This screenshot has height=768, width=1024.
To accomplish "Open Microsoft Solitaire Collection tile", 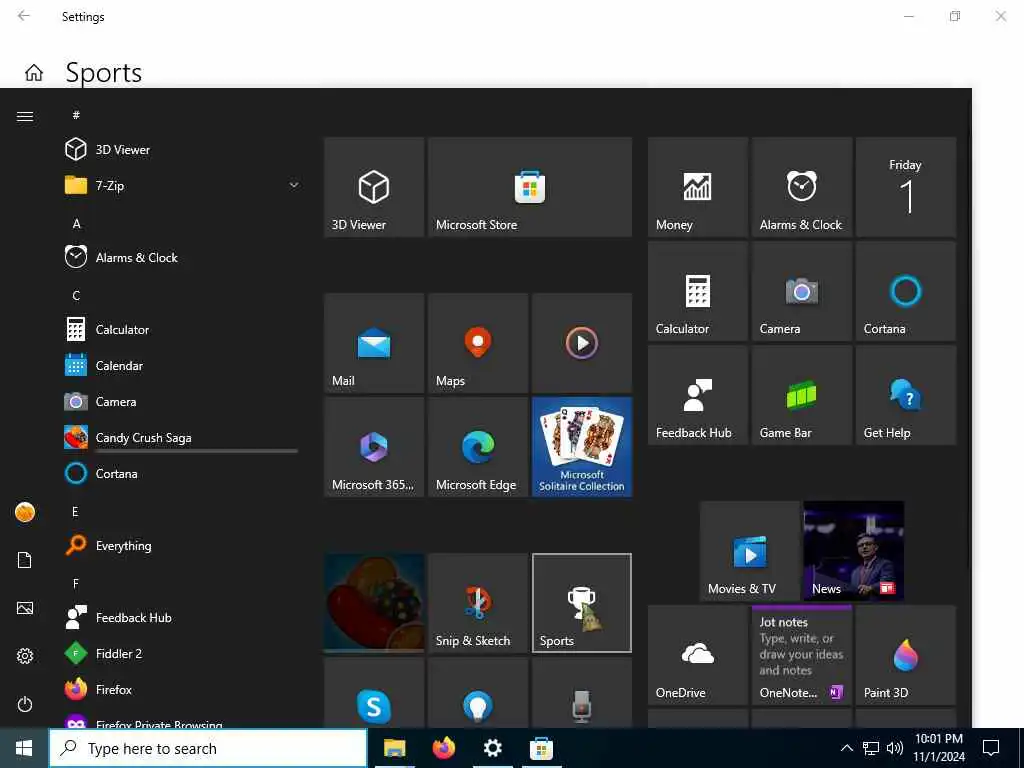I will (582, 447).
